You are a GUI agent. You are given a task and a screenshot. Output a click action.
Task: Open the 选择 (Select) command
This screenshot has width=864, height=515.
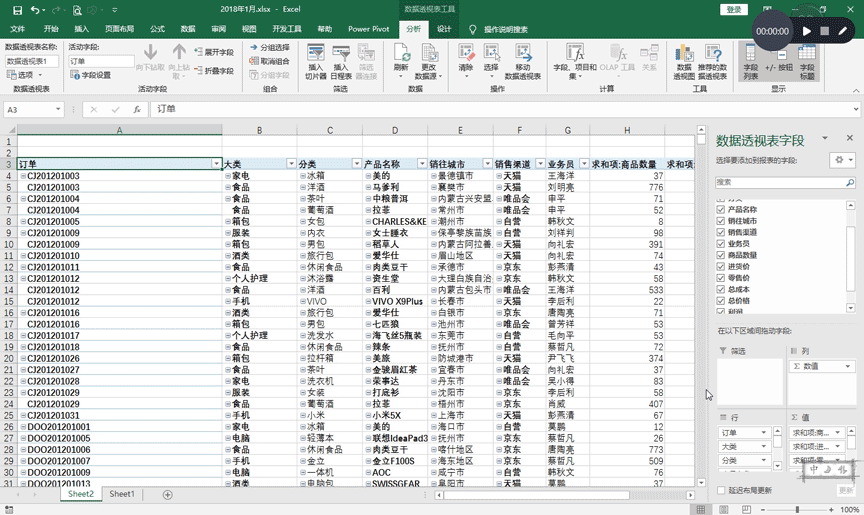[491, 61]
